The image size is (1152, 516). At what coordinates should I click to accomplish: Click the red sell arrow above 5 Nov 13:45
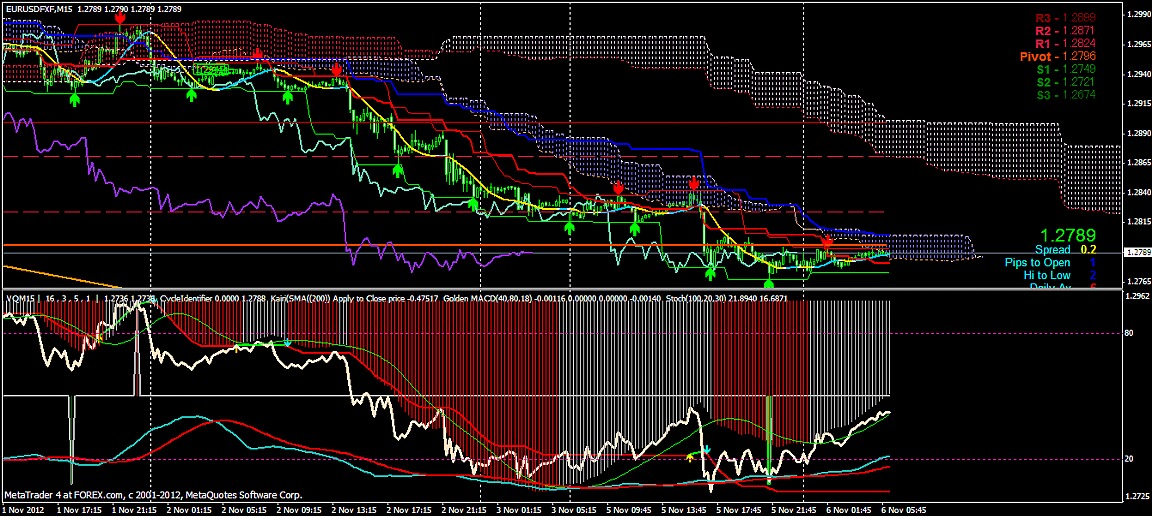[x=693, y=182]
